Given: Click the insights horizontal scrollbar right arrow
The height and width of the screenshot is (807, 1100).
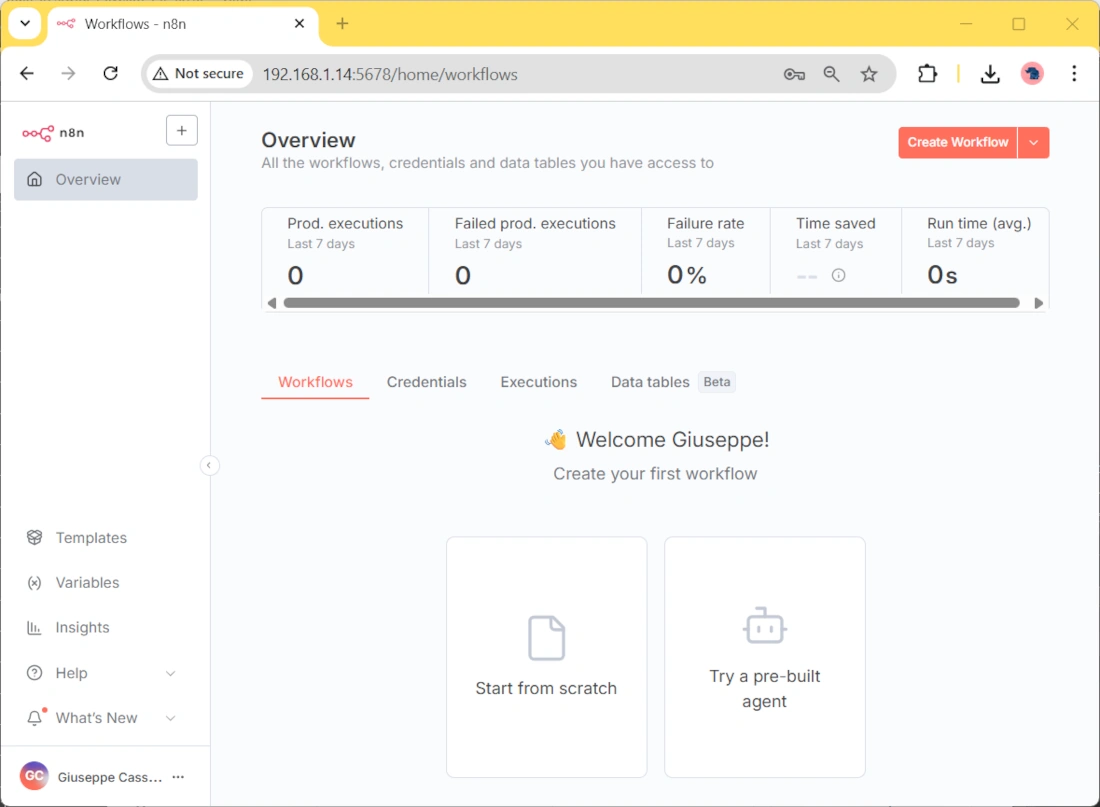Looking at the screenshot, I should [x=1038, y=303].
